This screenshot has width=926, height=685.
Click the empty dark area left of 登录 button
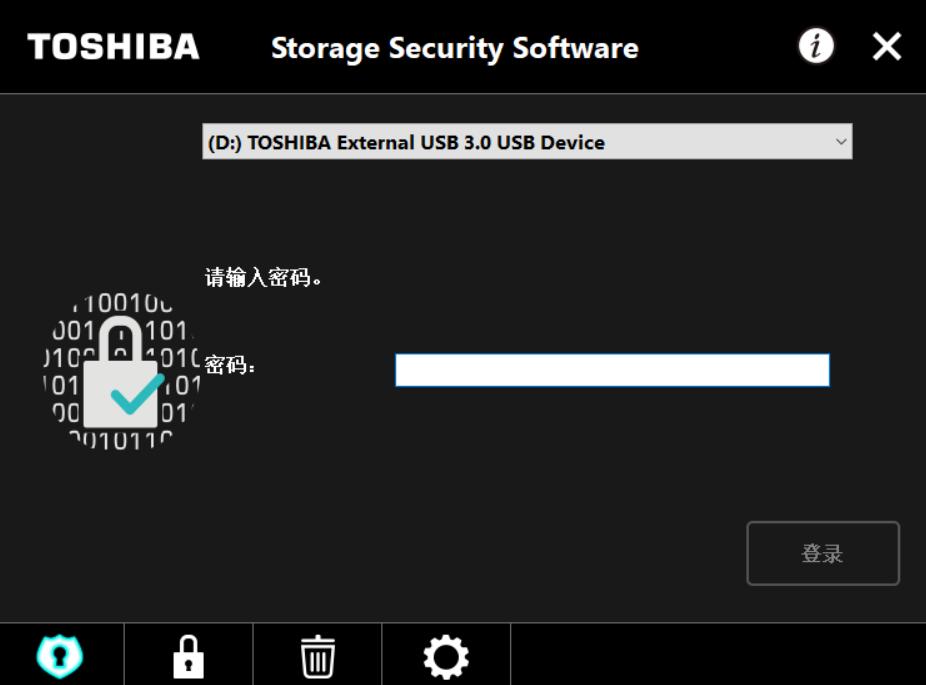click(x=500, y=553)
